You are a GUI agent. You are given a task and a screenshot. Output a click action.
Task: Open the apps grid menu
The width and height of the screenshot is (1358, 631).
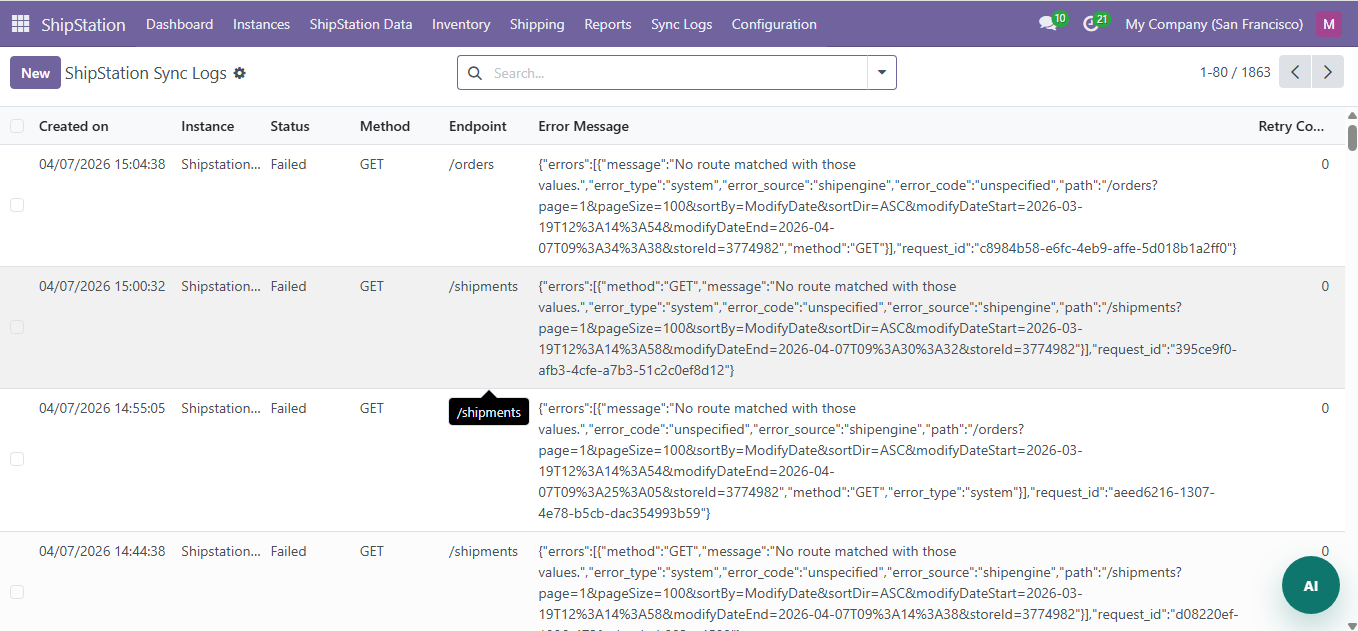point(19,23)
